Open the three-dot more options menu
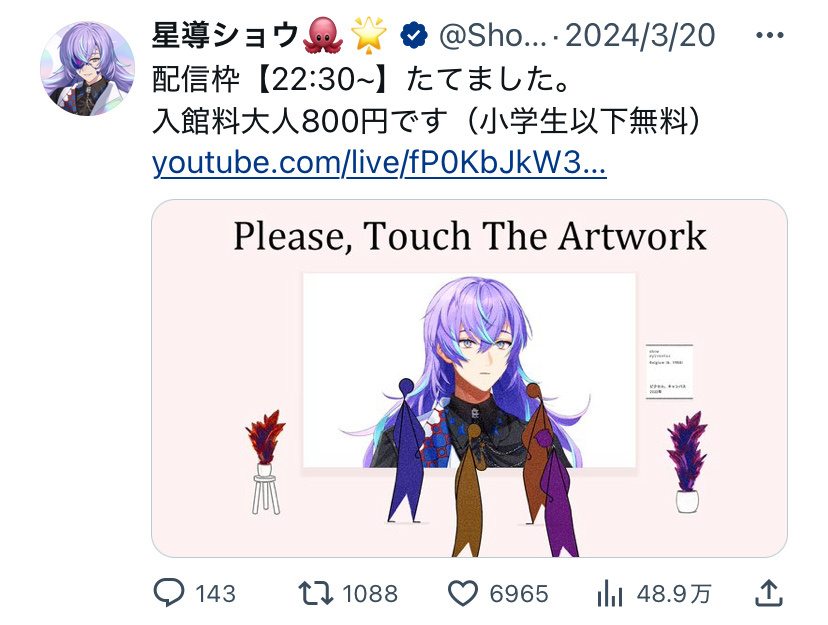This screenshot has height=625, width=828. 769,35
